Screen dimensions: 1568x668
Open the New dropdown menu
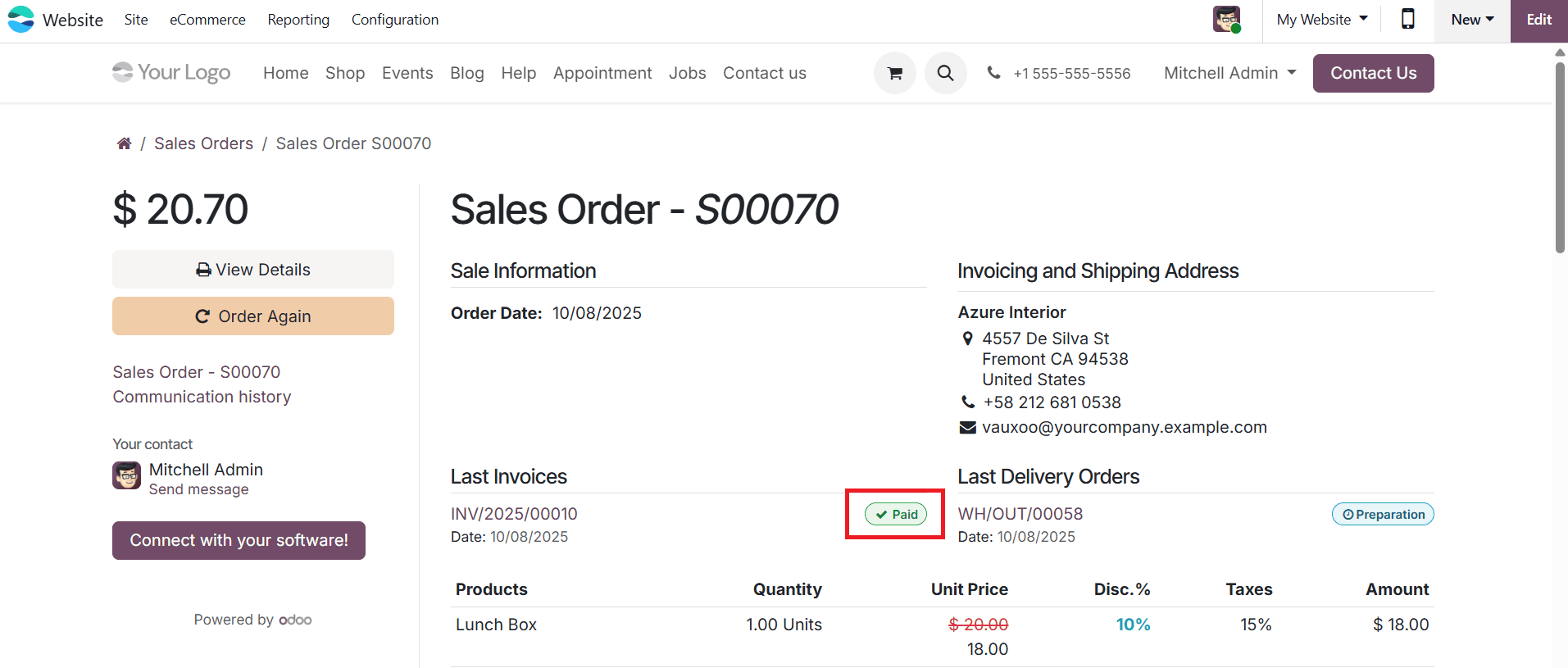click(x=1471, y=20)
